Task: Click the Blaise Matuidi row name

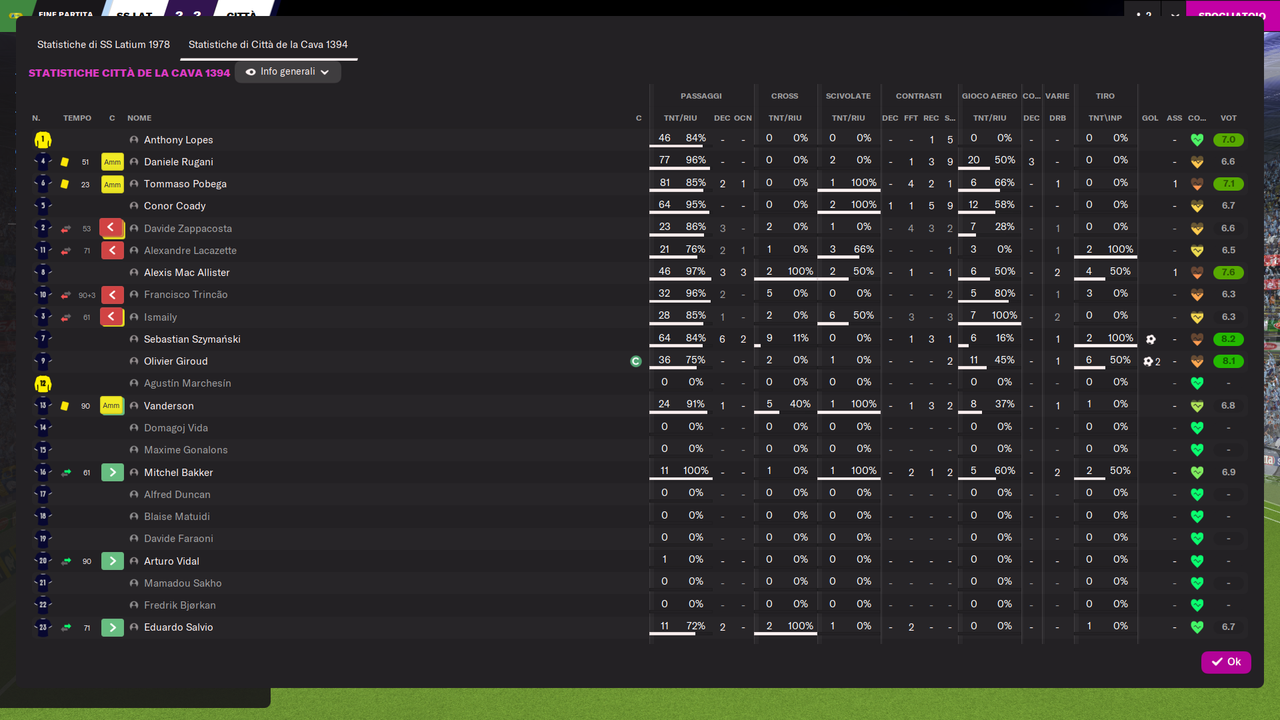Action: pos(177,517)
